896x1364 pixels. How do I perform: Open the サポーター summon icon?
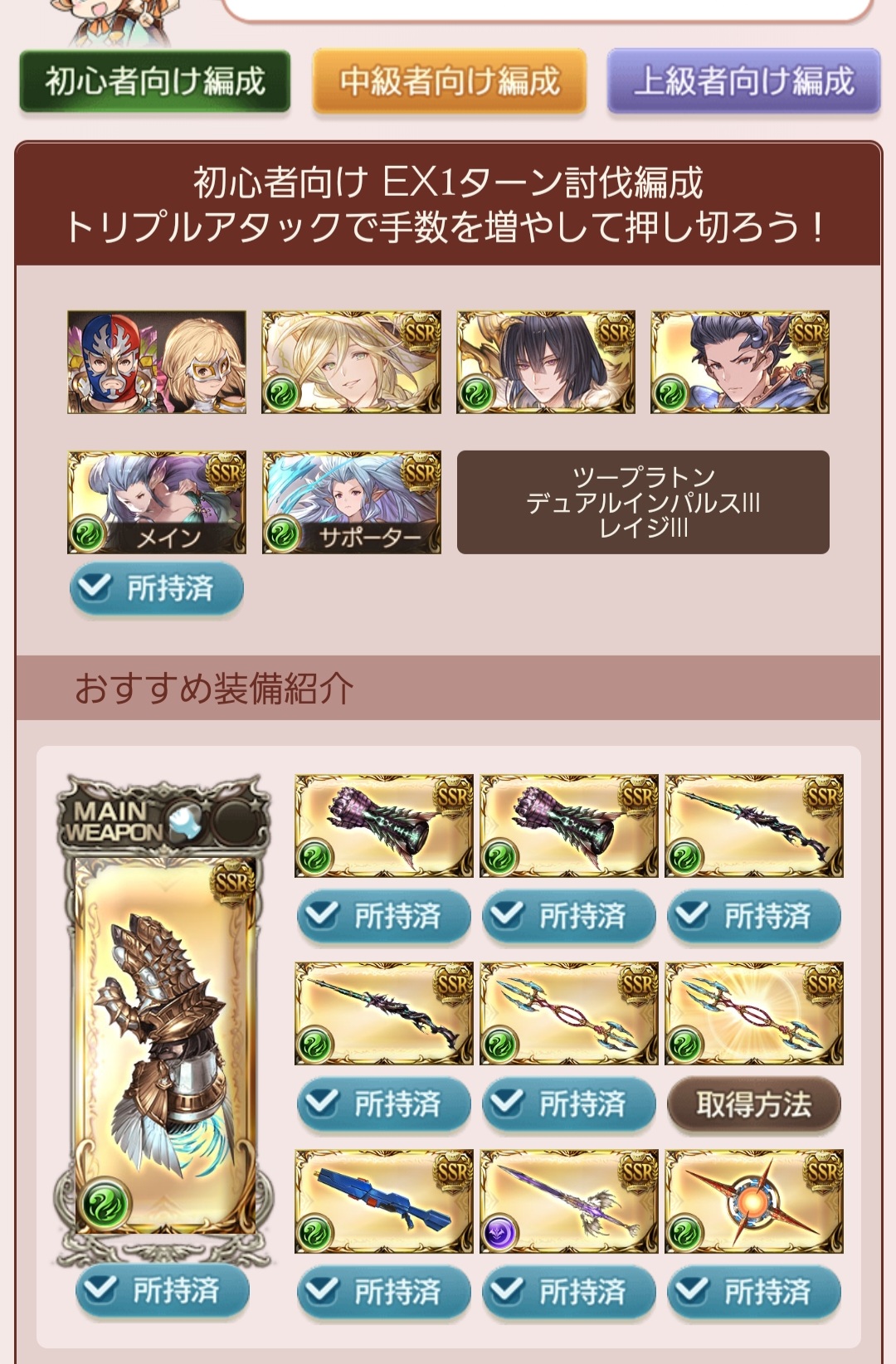pyautogui.click(x=351, y=502)
